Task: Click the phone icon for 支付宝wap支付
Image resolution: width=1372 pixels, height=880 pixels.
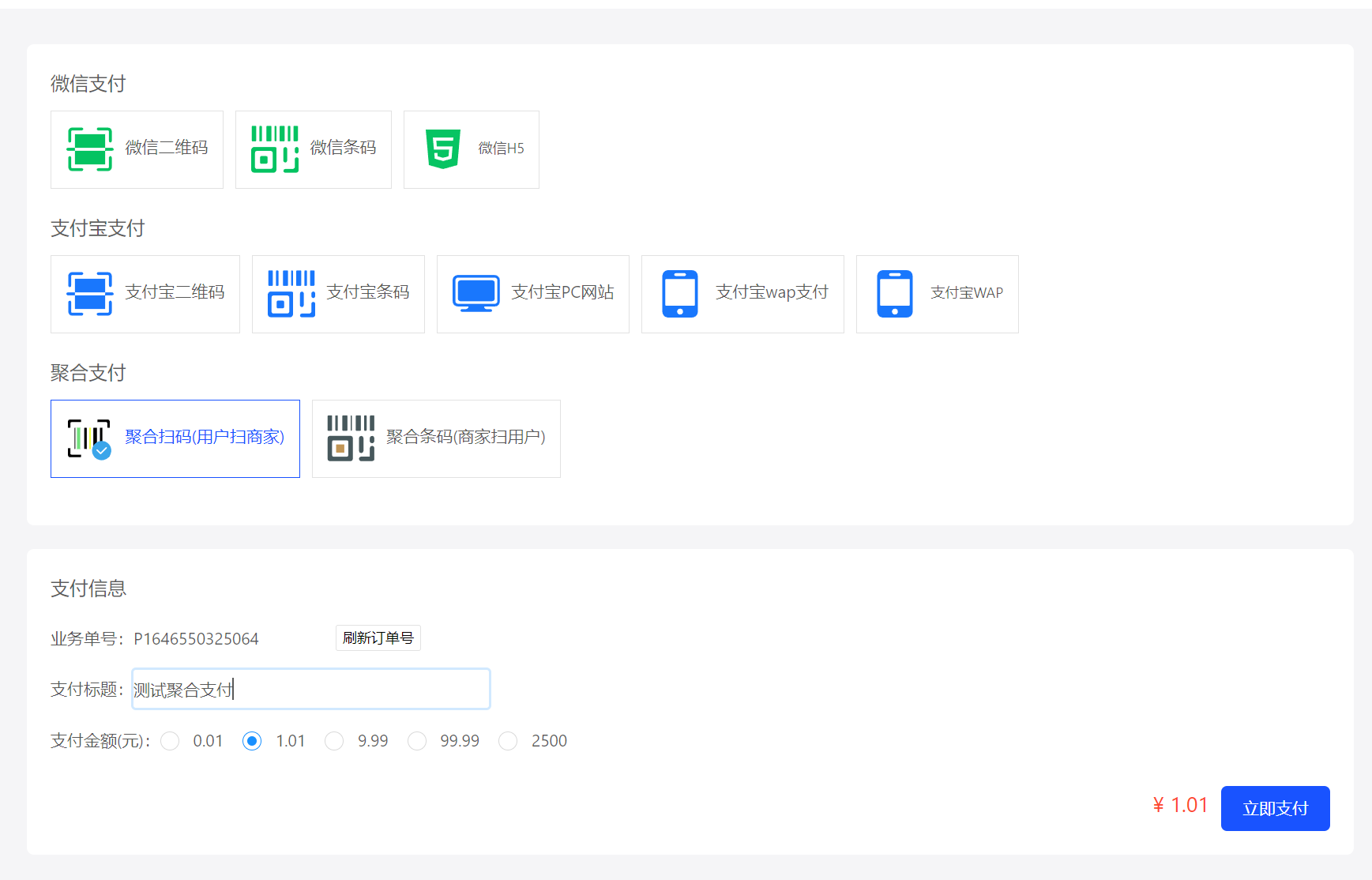Action: click(x=681, y=293)
